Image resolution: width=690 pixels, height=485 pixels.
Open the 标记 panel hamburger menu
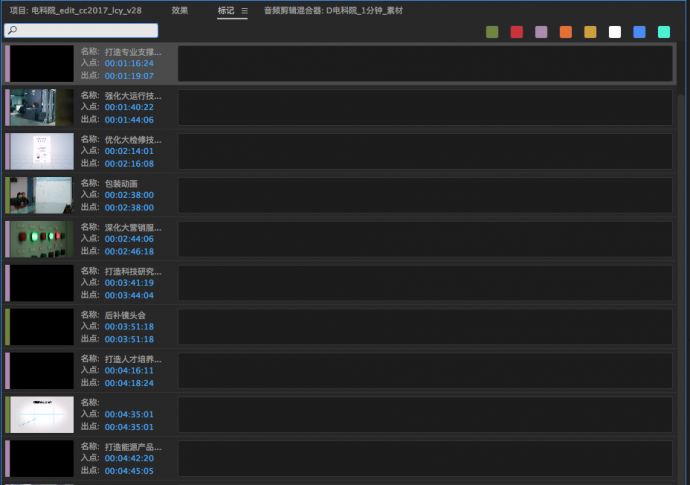tap(244, 11)
